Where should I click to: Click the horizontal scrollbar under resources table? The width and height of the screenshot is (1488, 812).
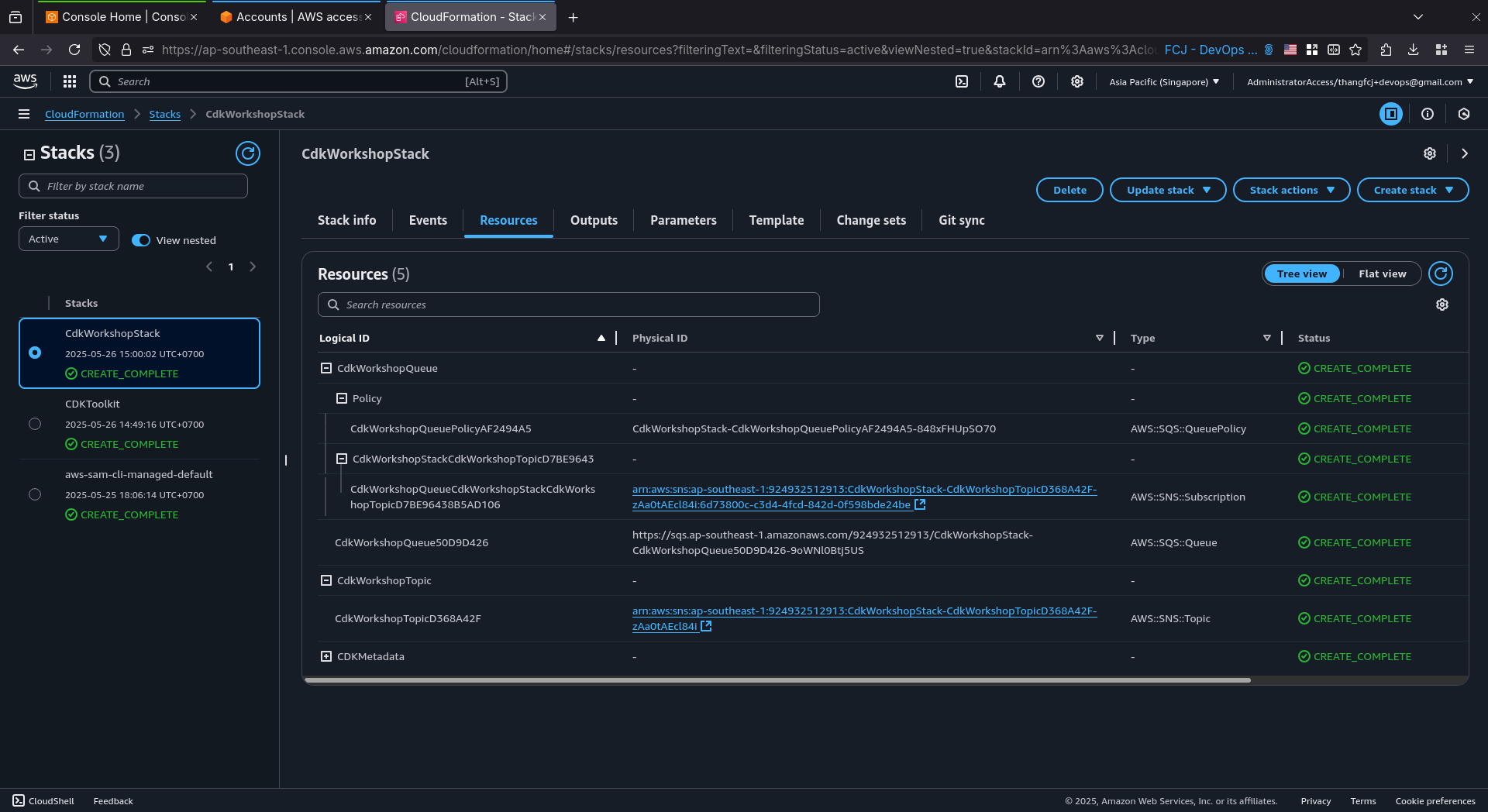click(x=778, y=680)
